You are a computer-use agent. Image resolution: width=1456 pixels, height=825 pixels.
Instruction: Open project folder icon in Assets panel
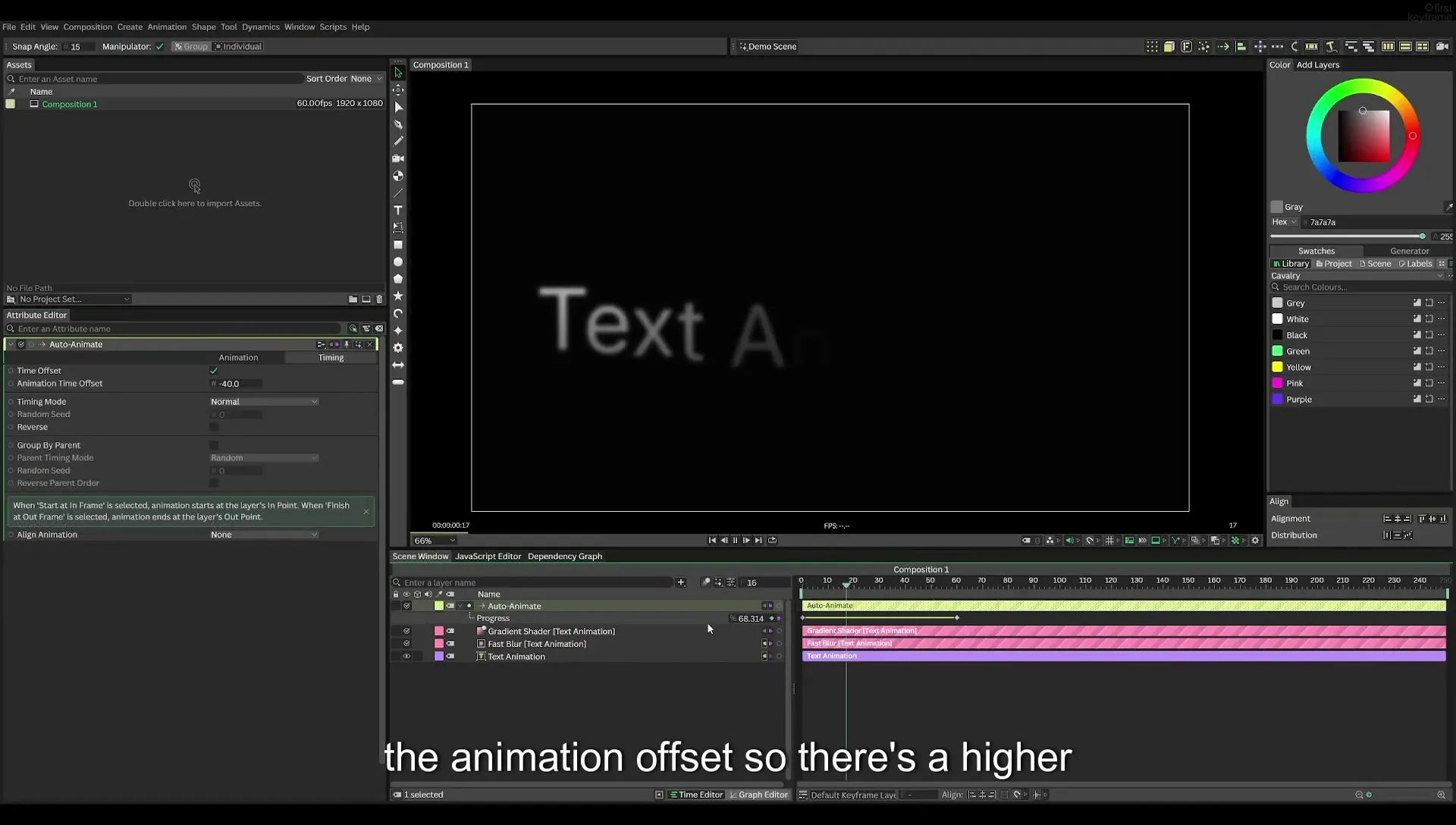[x=353, y=300]
